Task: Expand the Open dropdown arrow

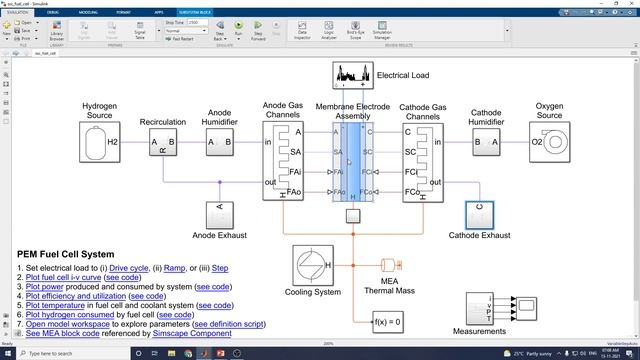Action: tap(38, 23)
